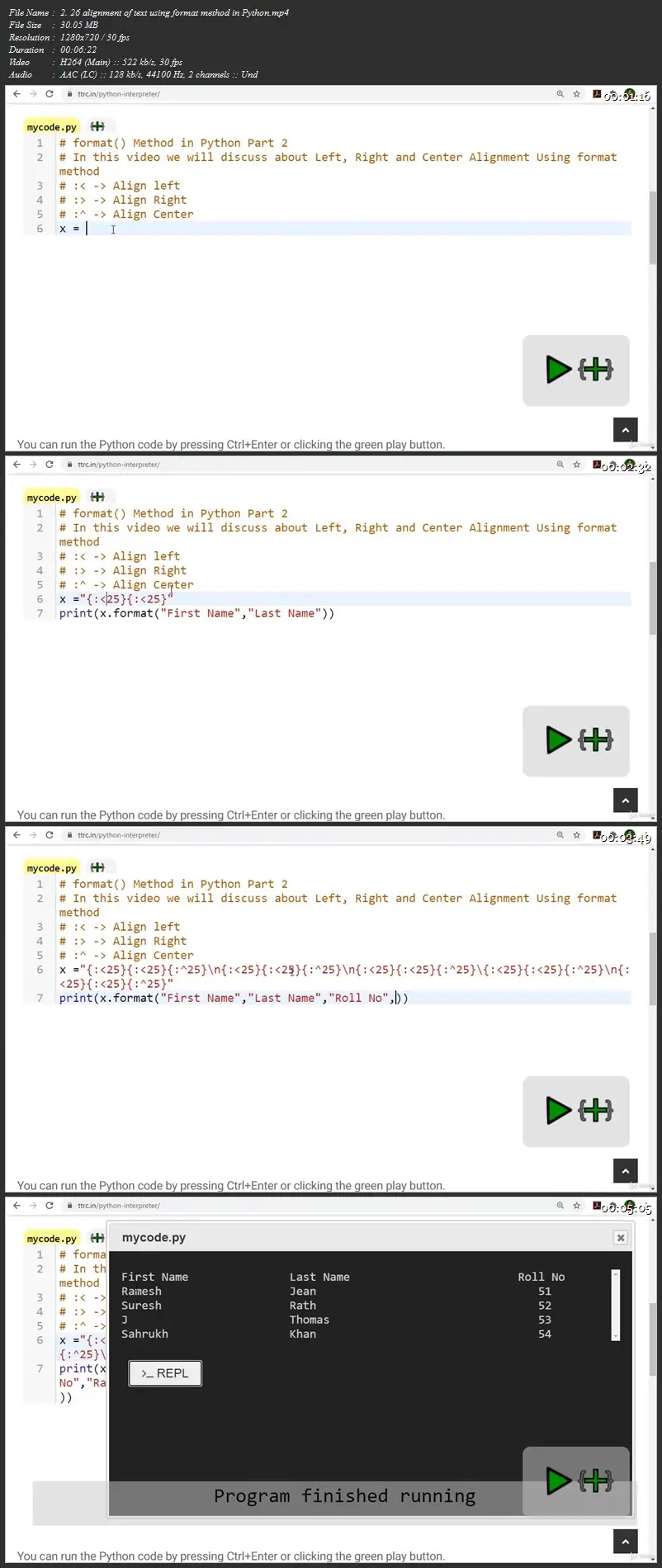The height and width of the screenshot is (1568, 662).
Task: Start the program with the play button in the 00:03:49 frame
Action: [559, 1110]
